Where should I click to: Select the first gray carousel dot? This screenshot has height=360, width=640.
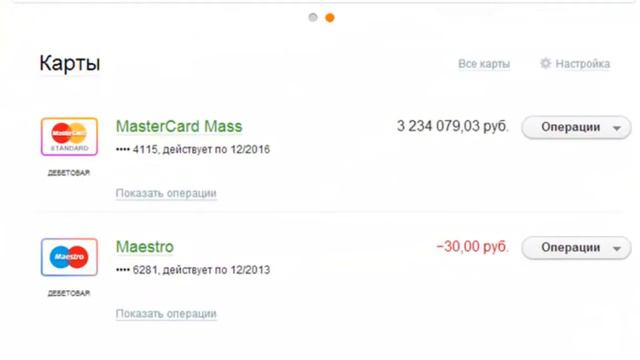tap(313, 18)
